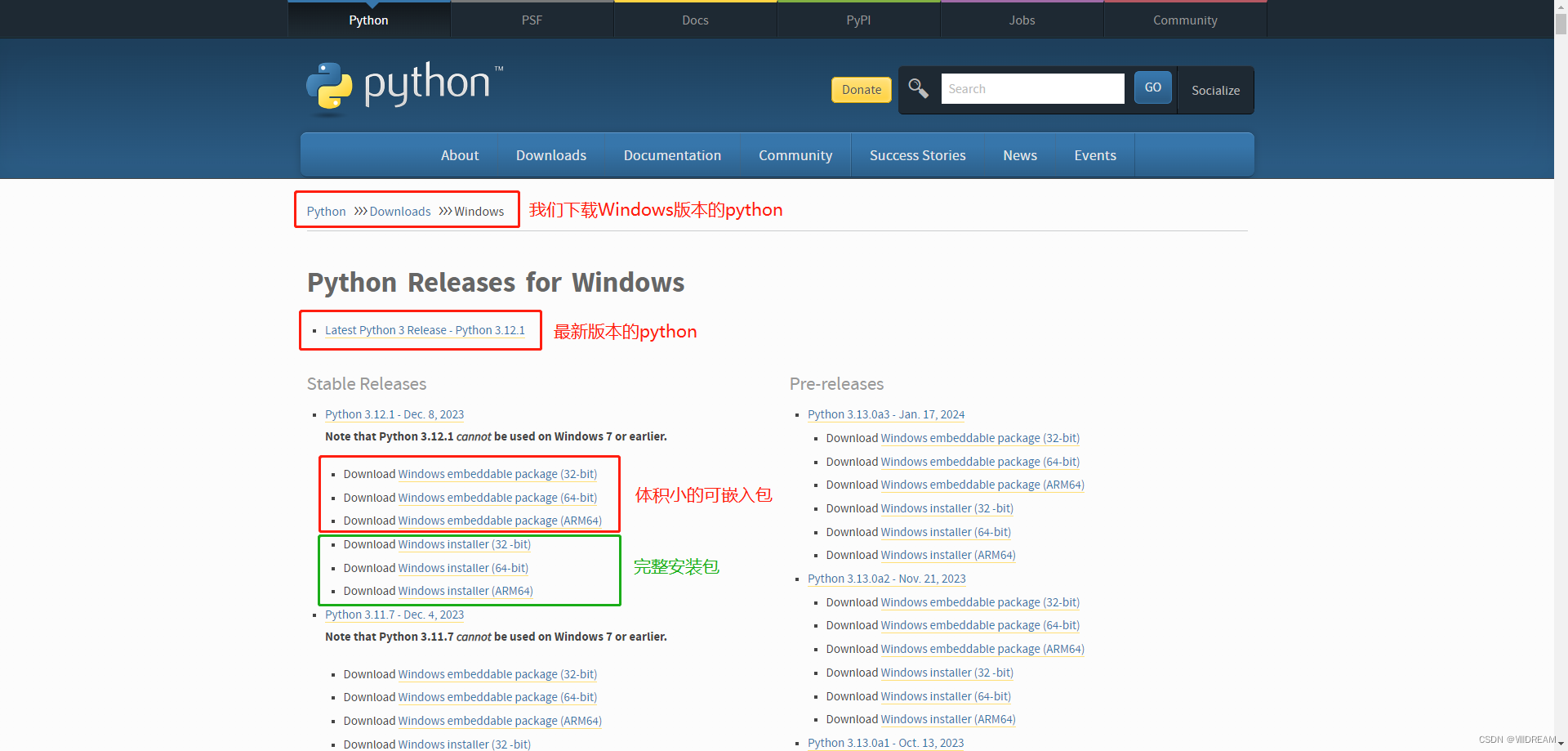Viewport: 1568px width, 751px height.
Task: Download 3.13.0a3 embeddable package 32-bit
Action: [980, 438]
